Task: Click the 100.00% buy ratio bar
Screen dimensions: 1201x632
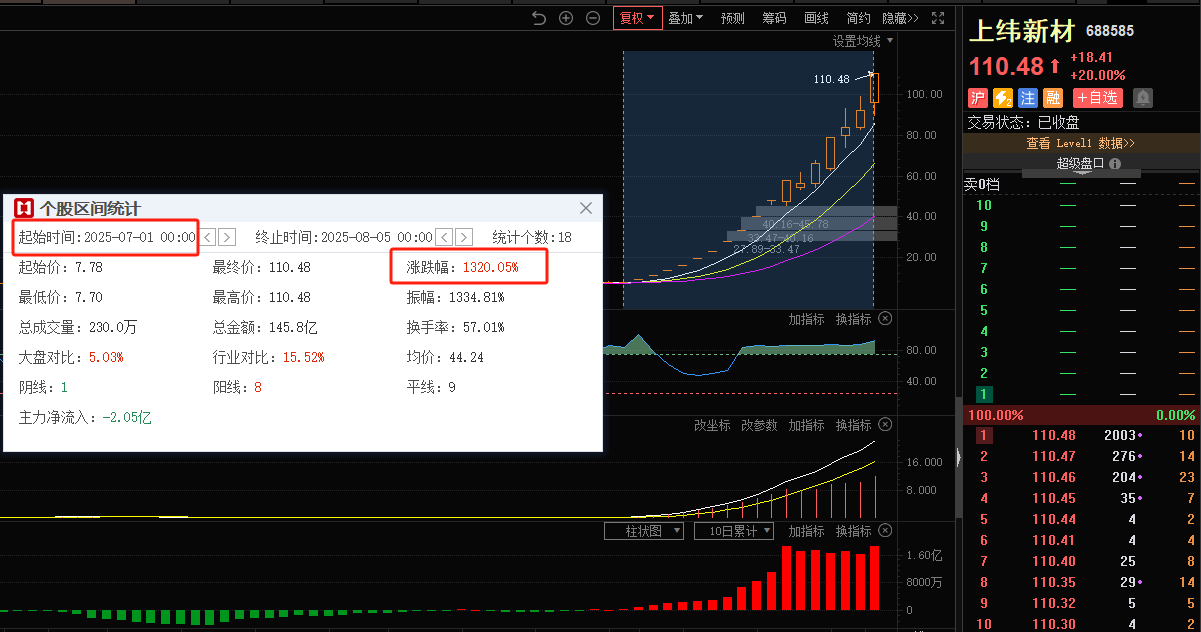Action: (1081, 415)
